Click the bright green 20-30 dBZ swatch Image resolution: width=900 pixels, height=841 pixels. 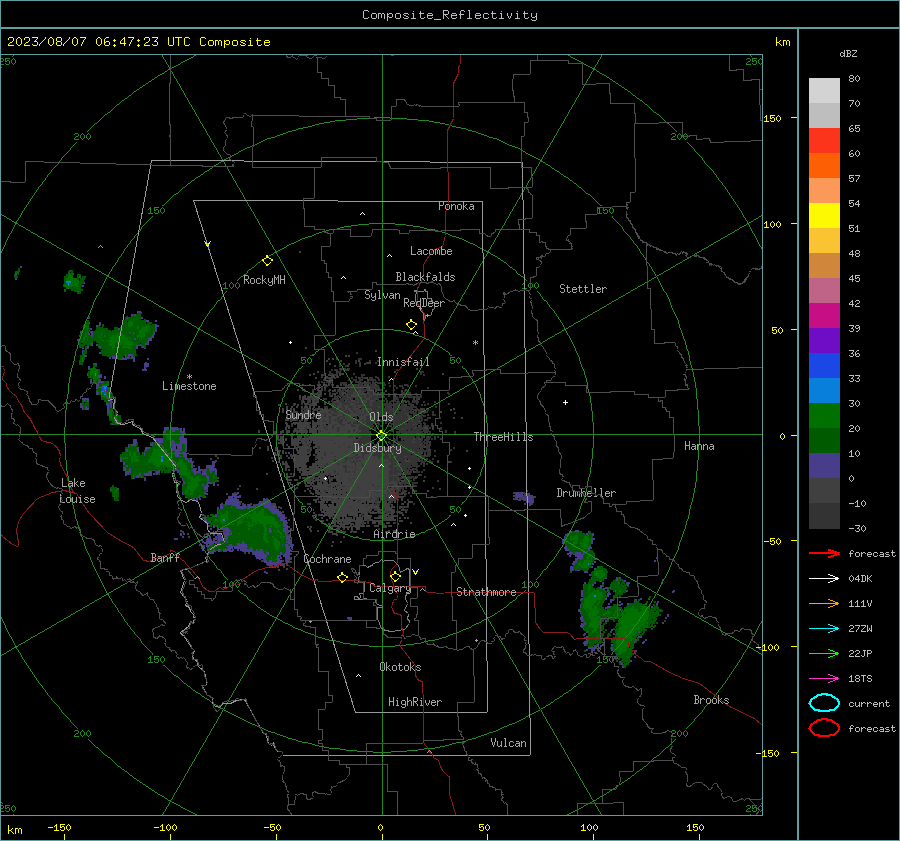[x=824, y=416]
